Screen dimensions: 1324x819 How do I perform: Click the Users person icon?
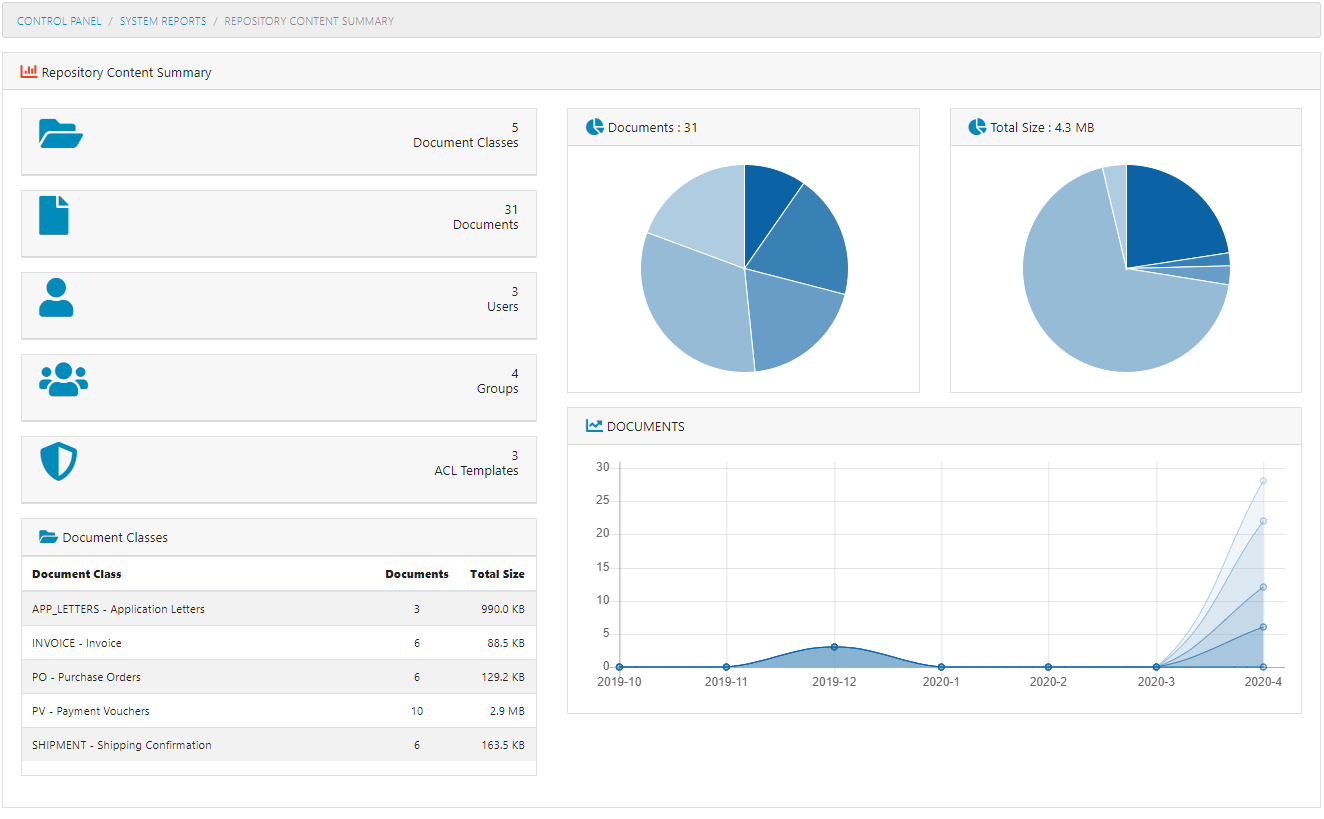(56, 296)
